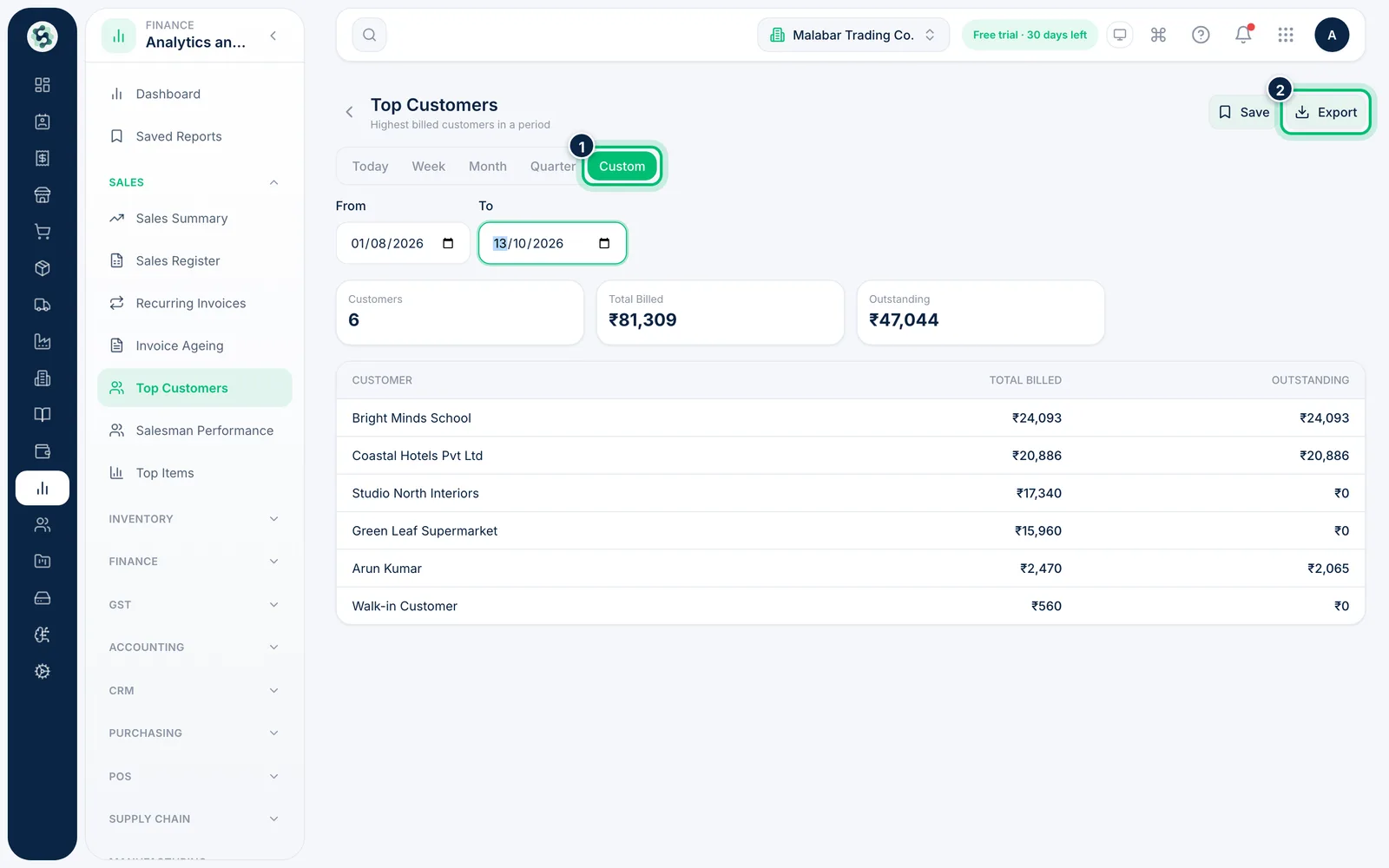Open the brain AI icon in the rail
This screenshot has width=1389, height=868.
coord(42,635)
